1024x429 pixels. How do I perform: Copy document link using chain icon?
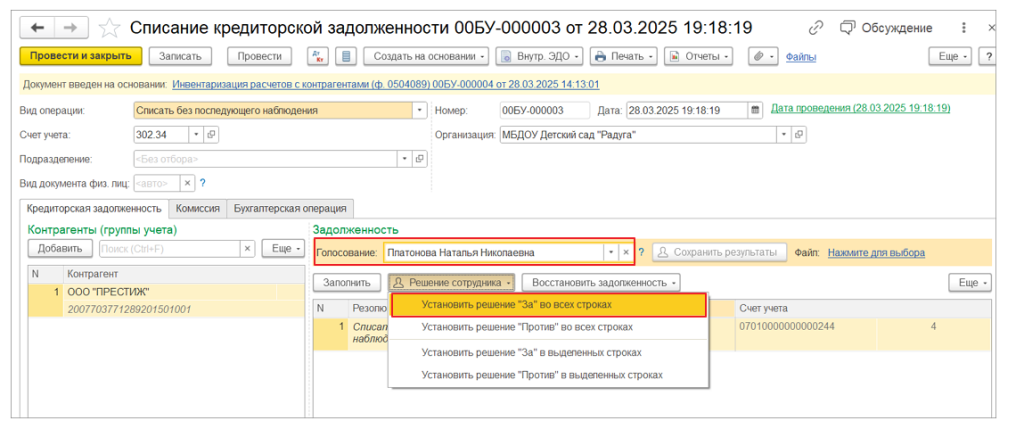click(x=816, y=28)
